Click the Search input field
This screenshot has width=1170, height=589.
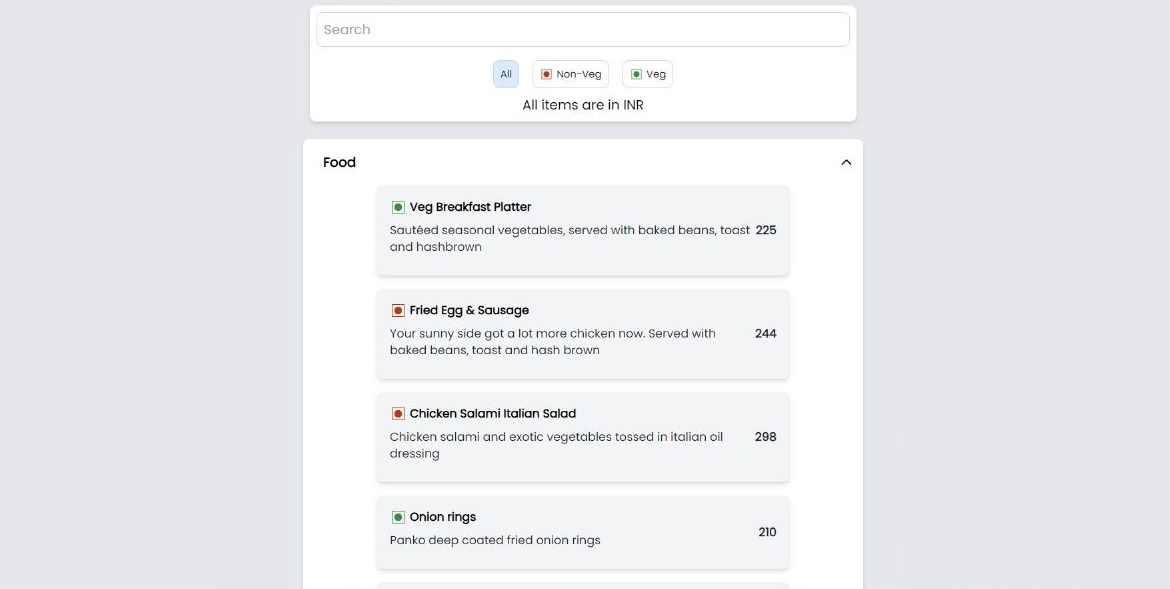click(583, 29)
